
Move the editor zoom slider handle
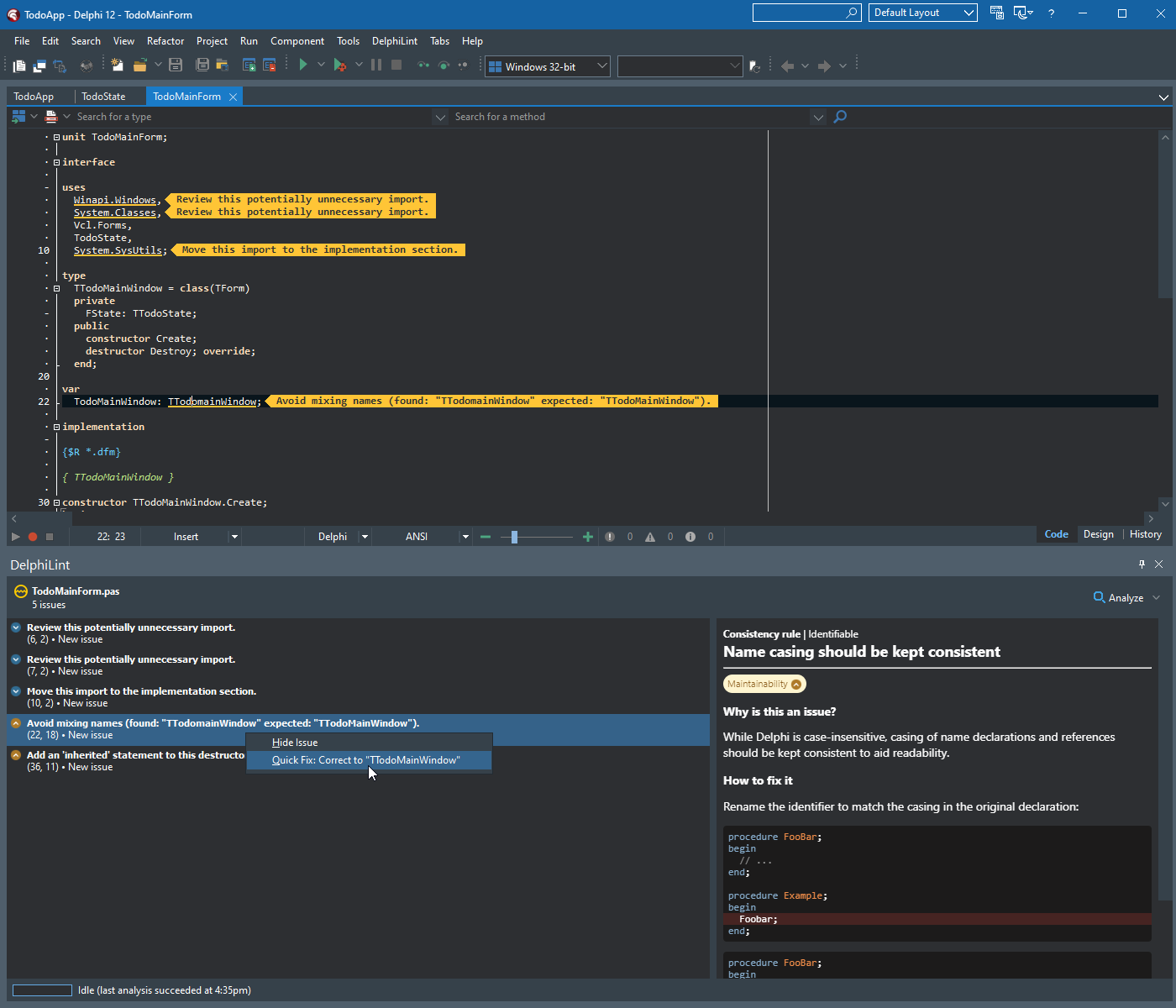pos(514,537)
